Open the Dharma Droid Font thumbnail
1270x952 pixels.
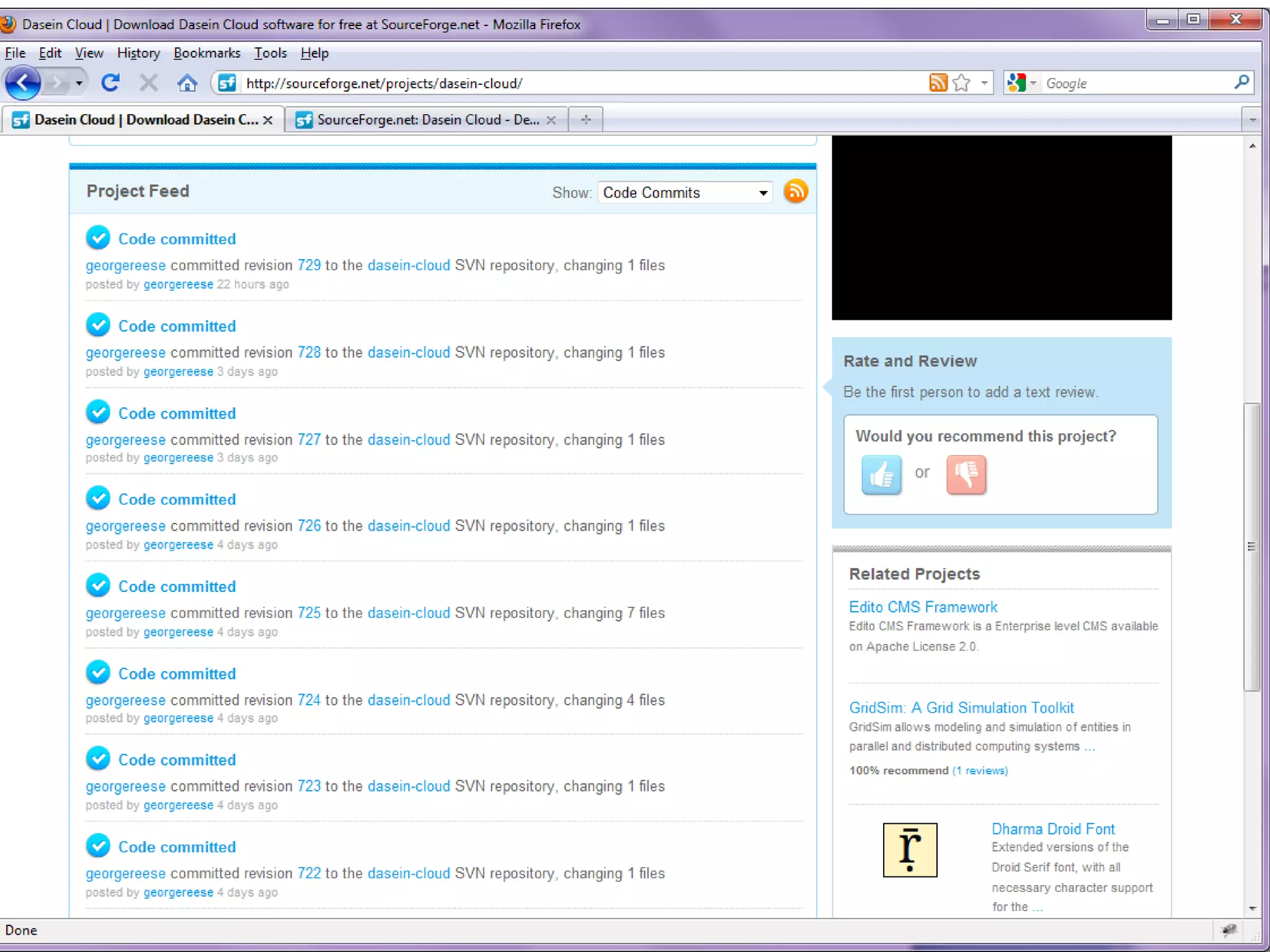click(x=910, y=850)
